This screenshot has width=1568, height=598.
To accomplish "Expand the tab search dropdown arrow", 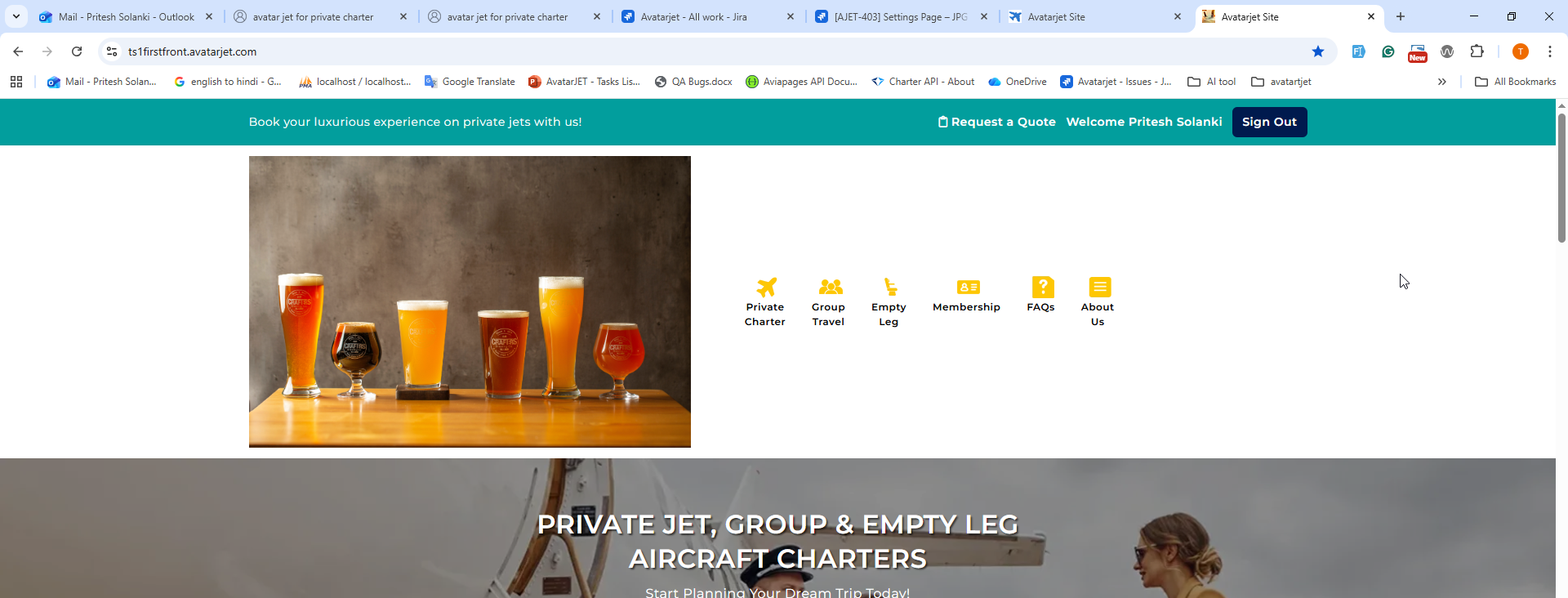I will (x=16, y=16).
